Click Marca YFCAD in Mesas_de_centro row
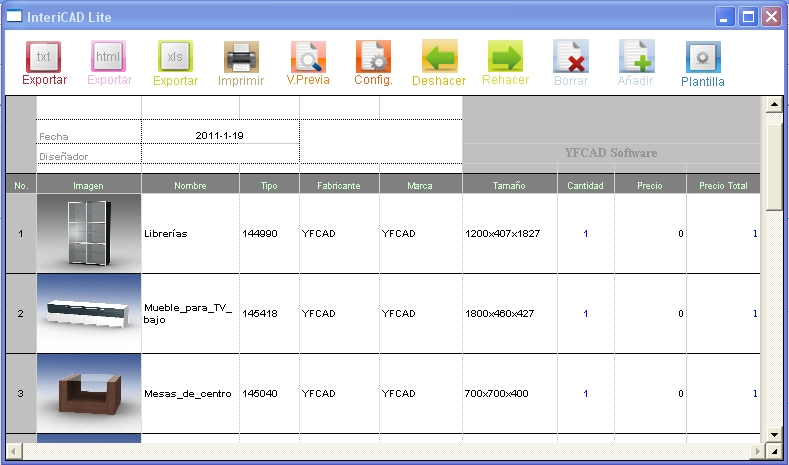Viewport: 789px width, 465px height. (x=399, y=394)
